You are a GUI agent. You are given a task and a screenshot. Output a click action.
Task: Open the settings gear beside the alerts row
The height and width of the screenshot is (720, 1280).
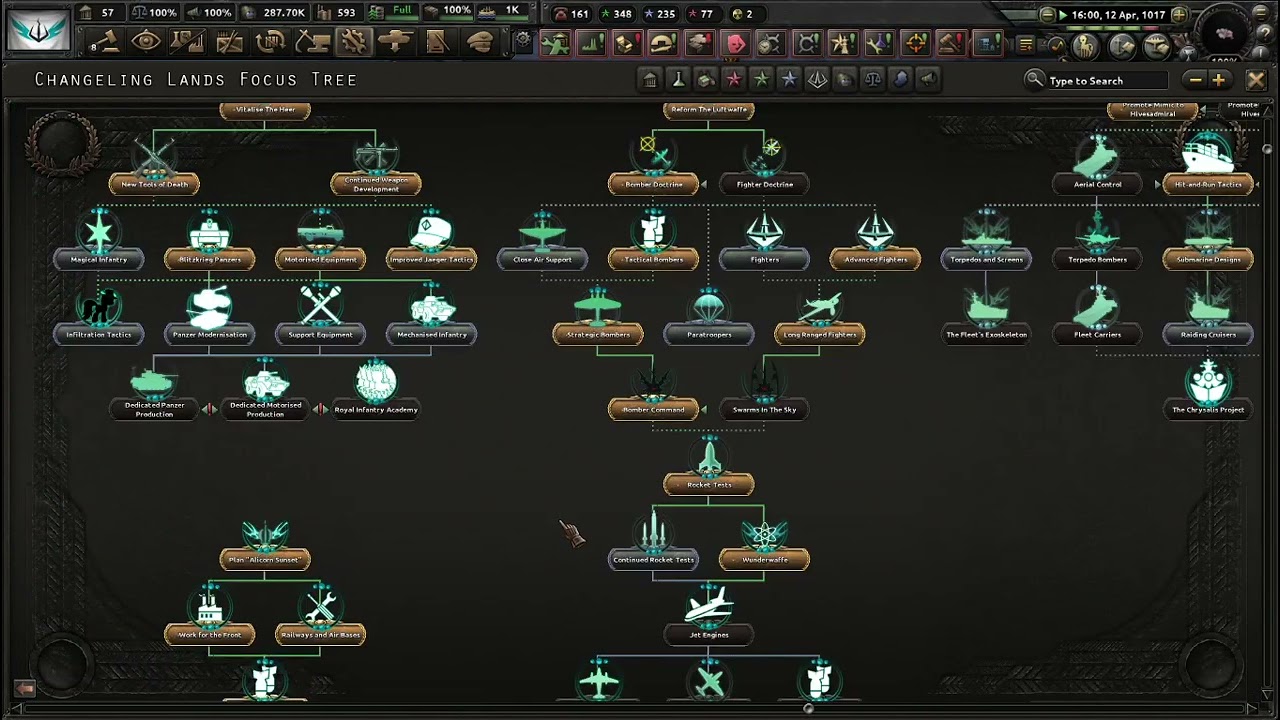pos(523,41)
